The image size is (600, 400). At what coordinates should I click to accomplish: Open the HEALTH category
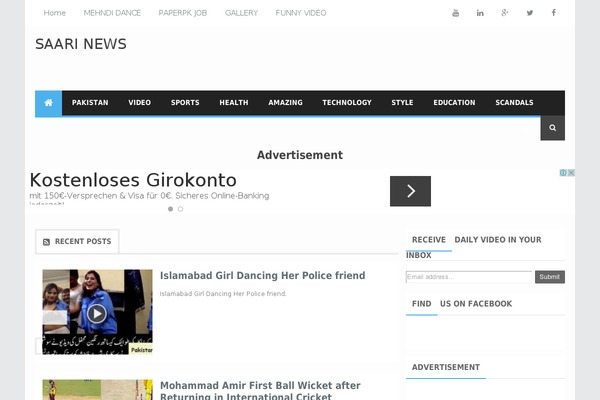click(x=234, y=103)
